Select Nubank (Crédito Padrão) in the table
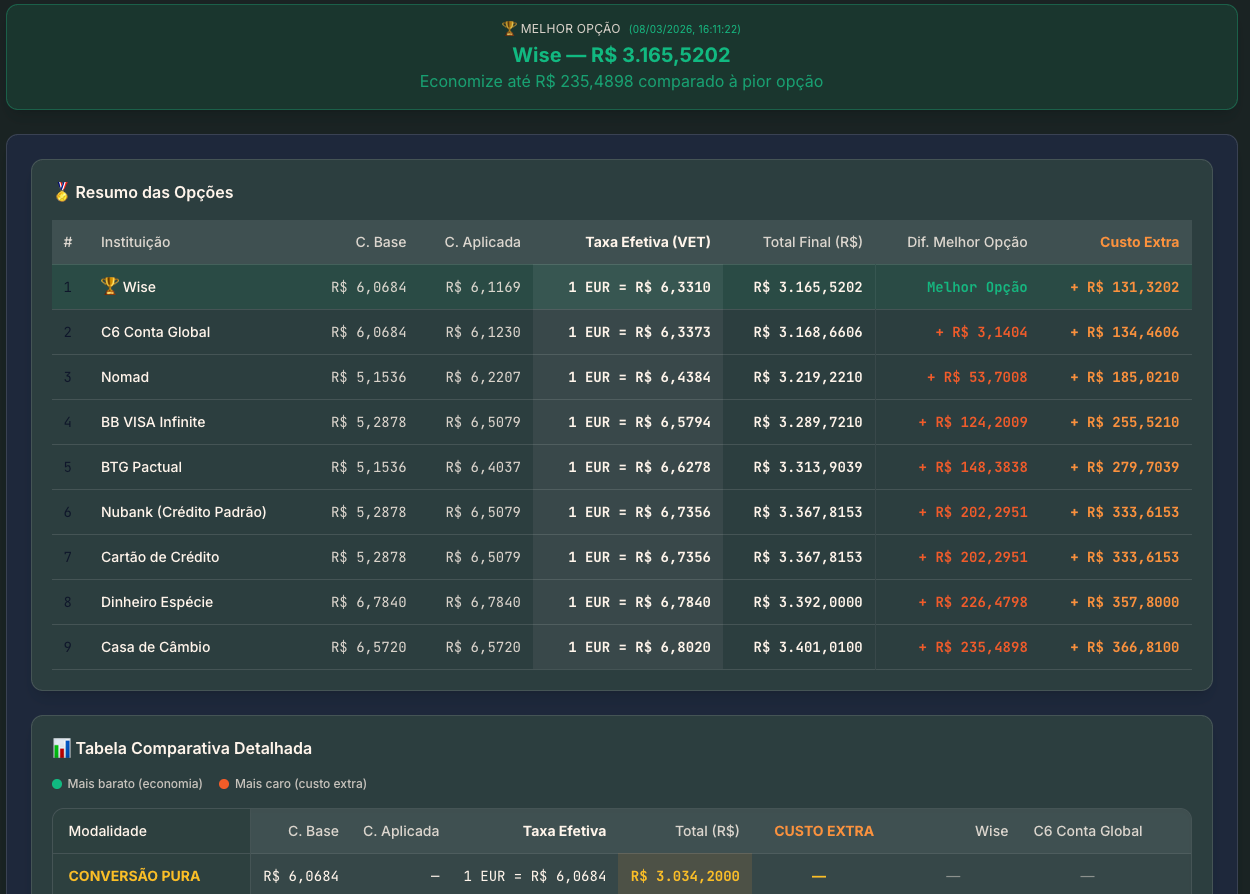 [183, 512]
